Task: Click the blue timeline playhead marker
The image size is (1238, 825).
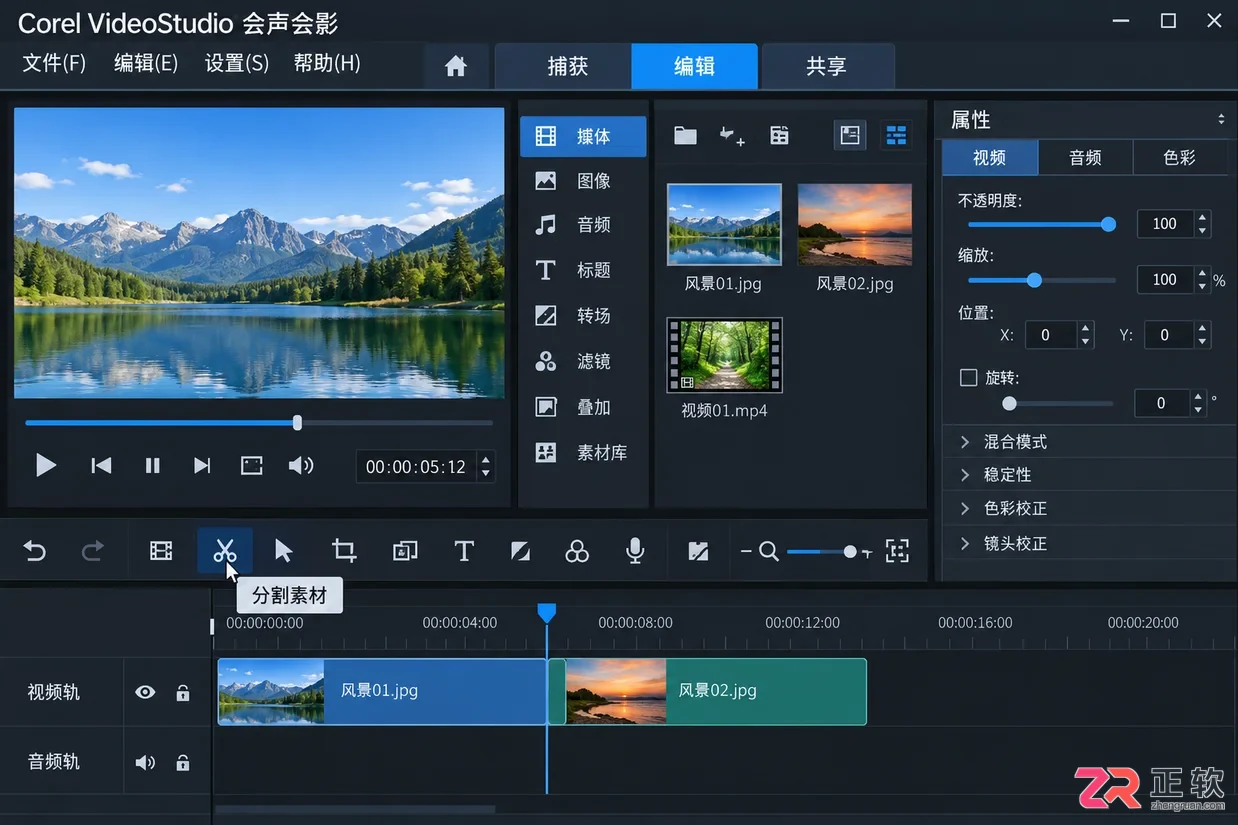Action: (x=546, y=613)
